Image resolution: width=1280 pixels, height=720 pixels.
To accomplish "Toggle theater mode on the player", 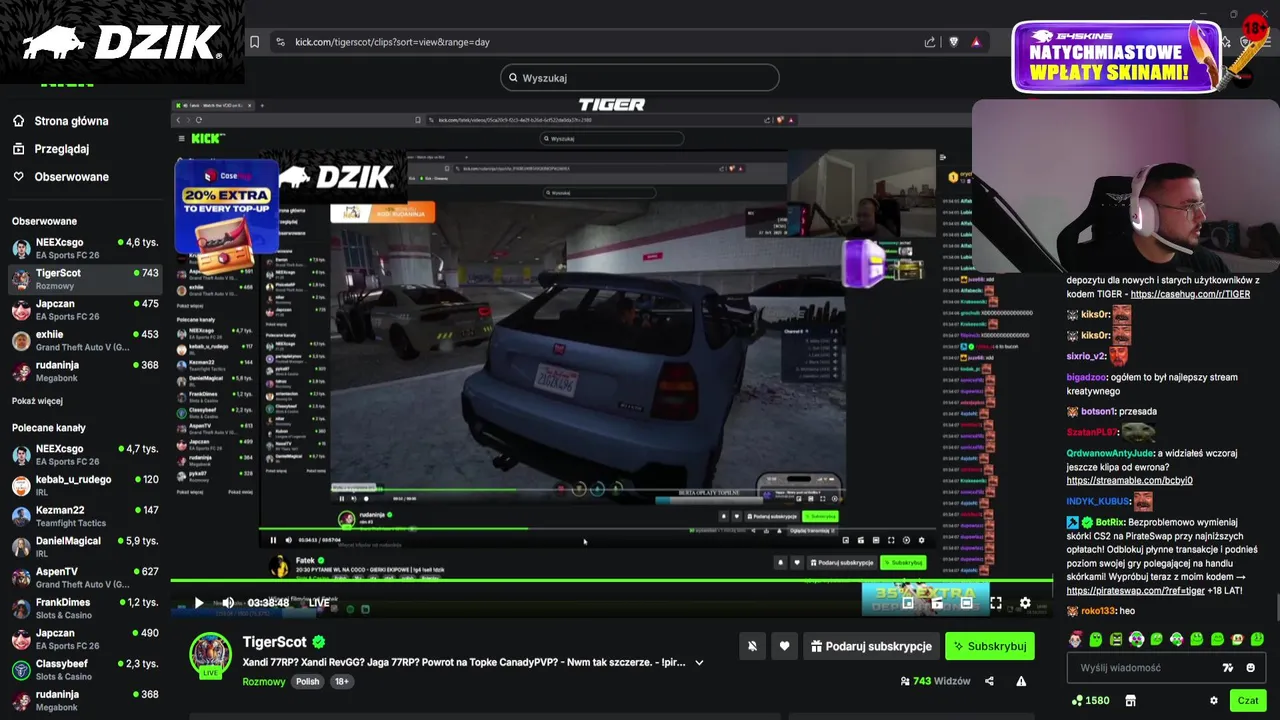I will (x=966, y=603).
